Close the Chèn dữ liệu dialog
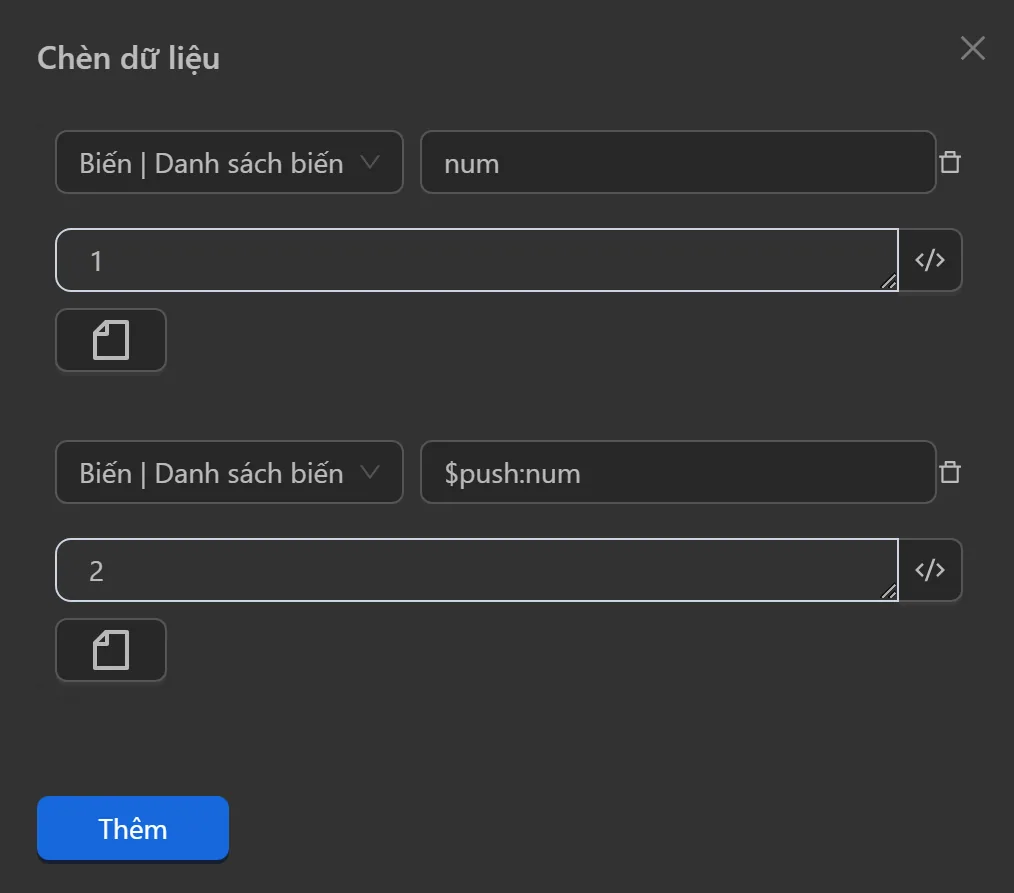Viewport: 1014px width, 893px height. pyautogui.click(x=972, y=48)
